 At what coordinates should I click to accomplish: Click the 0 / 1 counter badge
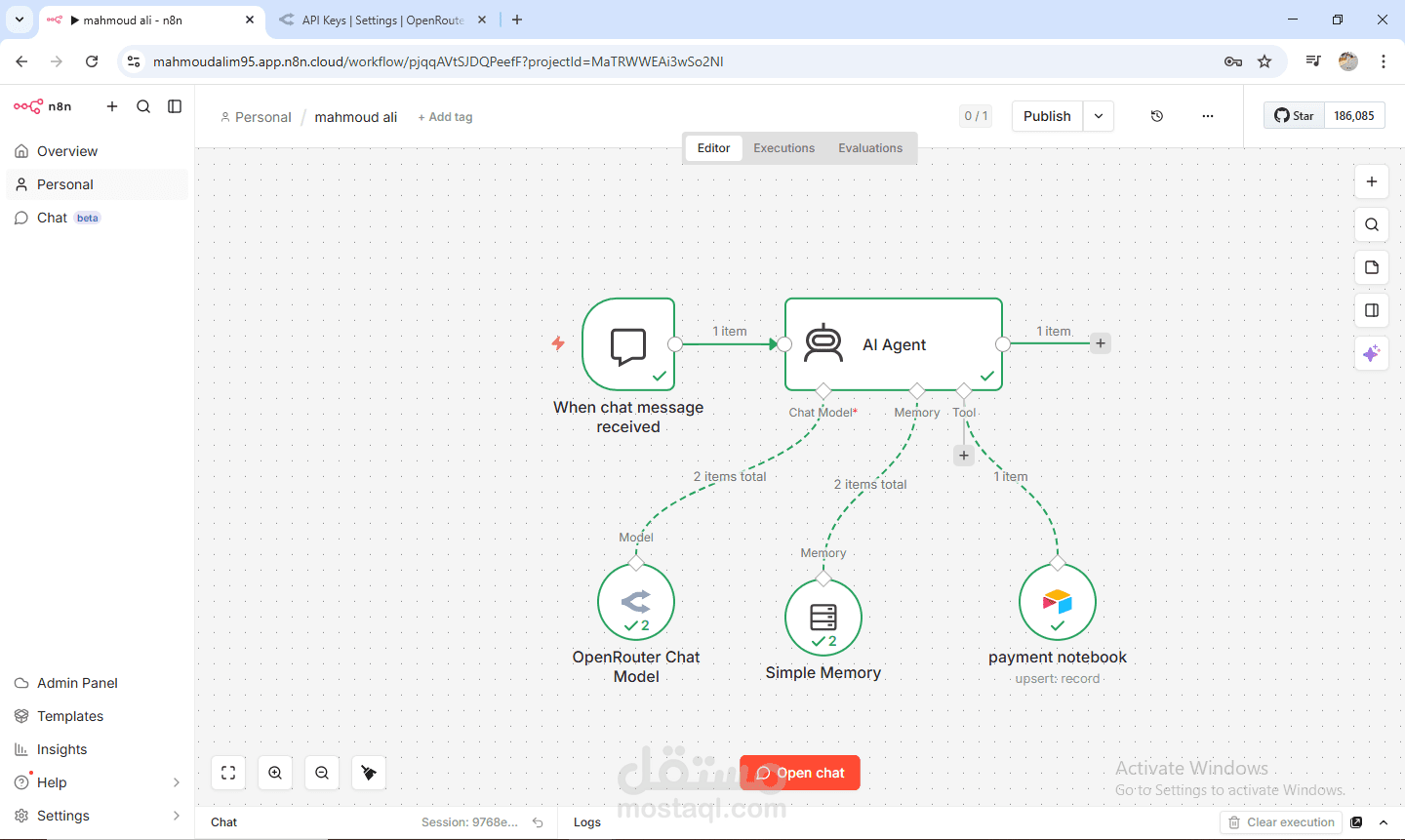[976, 116]
